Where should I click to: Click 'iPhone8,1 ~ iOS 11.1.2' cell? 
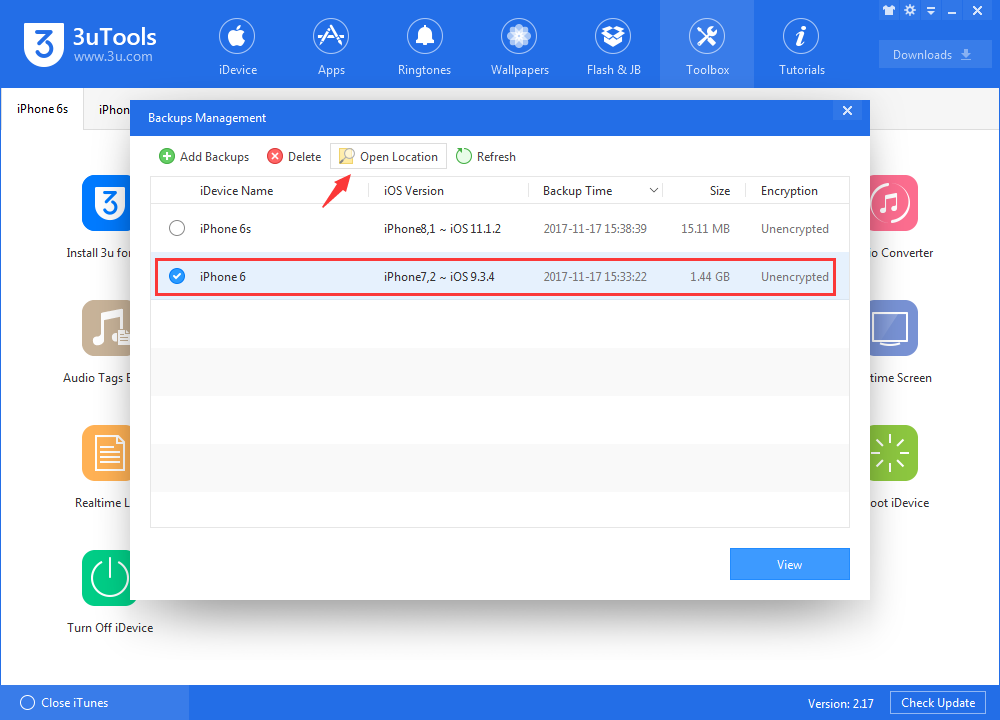pos(442,228)
